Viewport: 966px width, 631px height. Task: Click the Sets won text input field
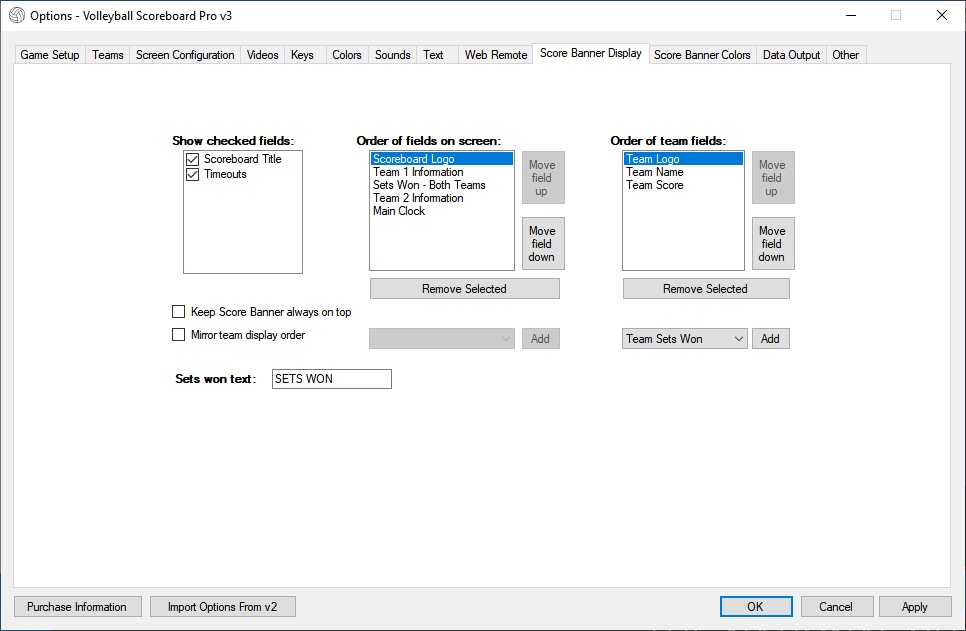tap(331, 379)
